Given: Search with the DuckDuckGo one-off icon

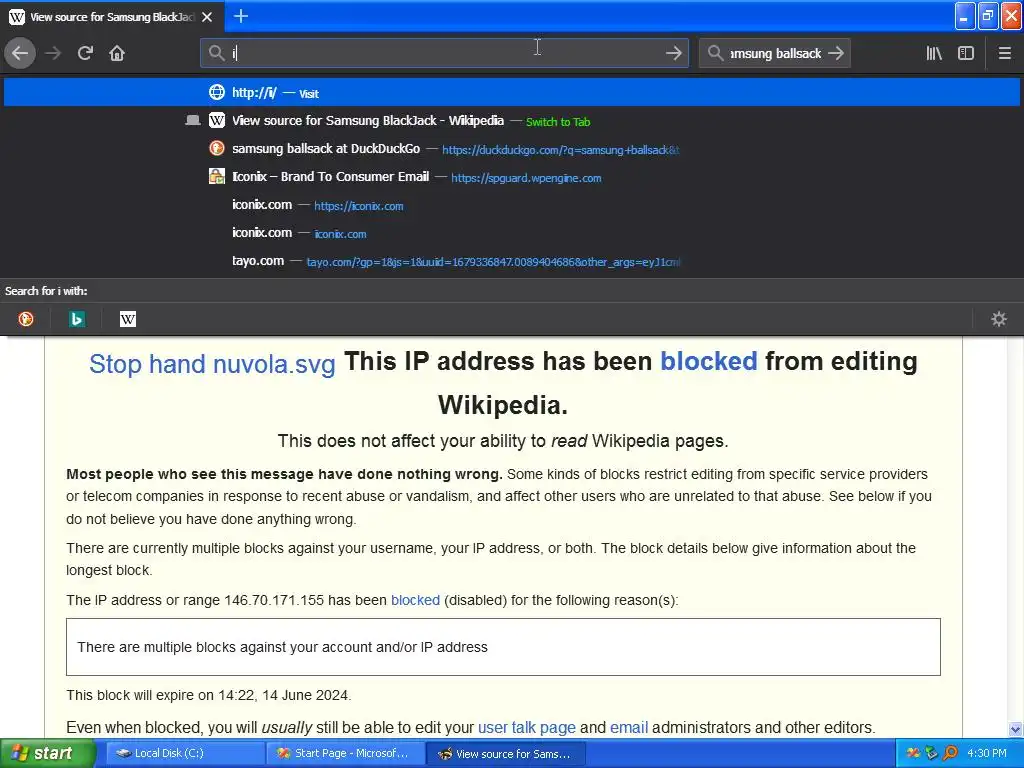Looking at the screenshot, I should click(x=26, y=319).
